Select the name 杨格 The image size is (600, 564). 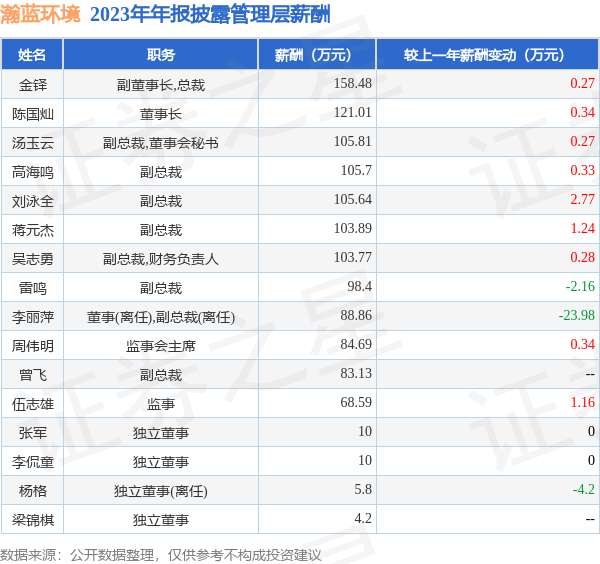pyautogui.click(x=33, y=491)
